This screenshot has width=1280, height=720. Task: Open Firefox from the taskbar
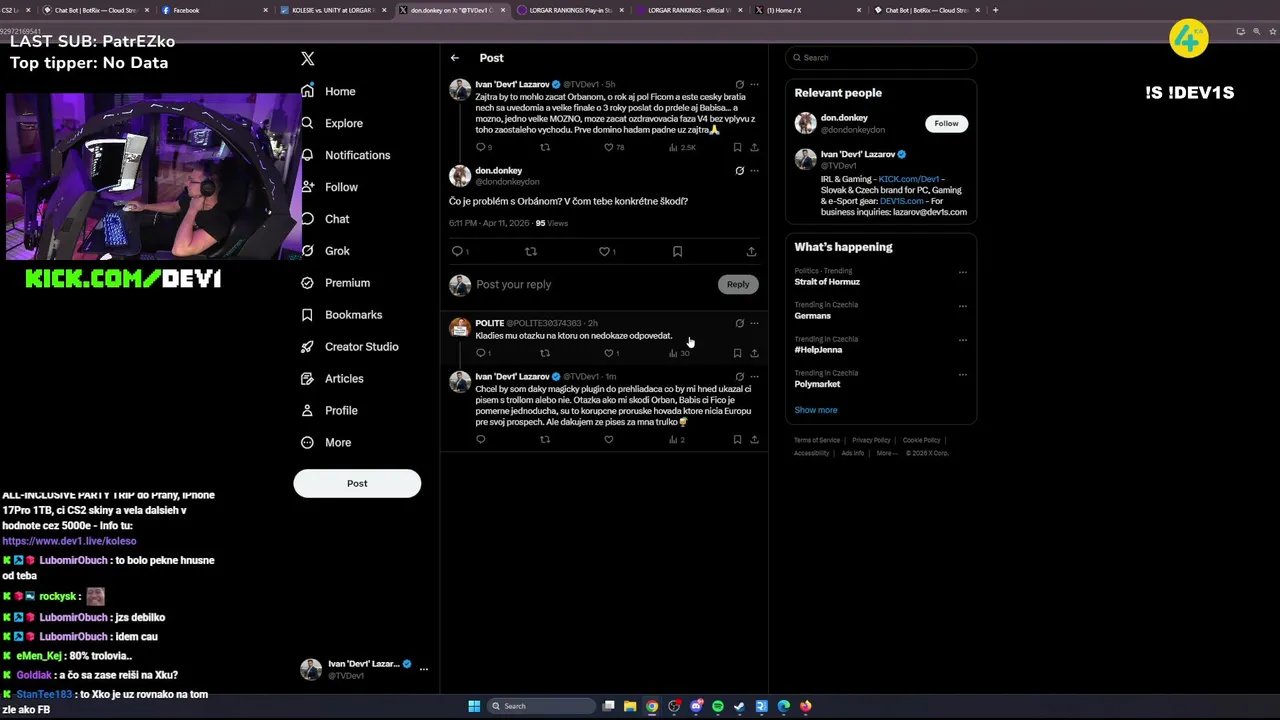point(806,706)
